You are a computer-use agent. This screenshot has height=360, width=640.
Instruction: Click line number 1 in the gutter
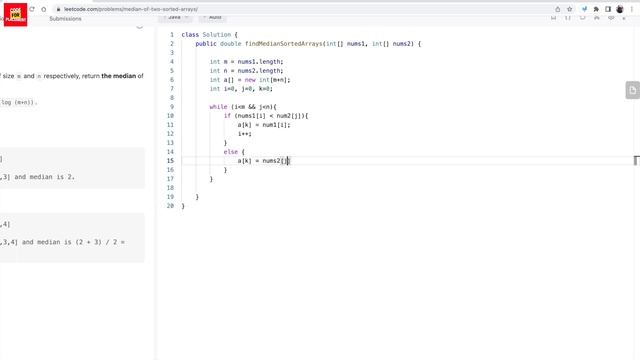coord(172,35)
